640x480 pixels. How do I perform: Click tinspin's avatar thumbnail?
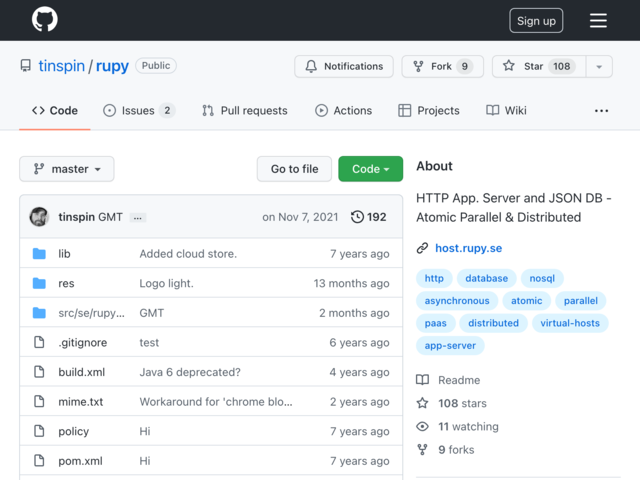[39, 217]
